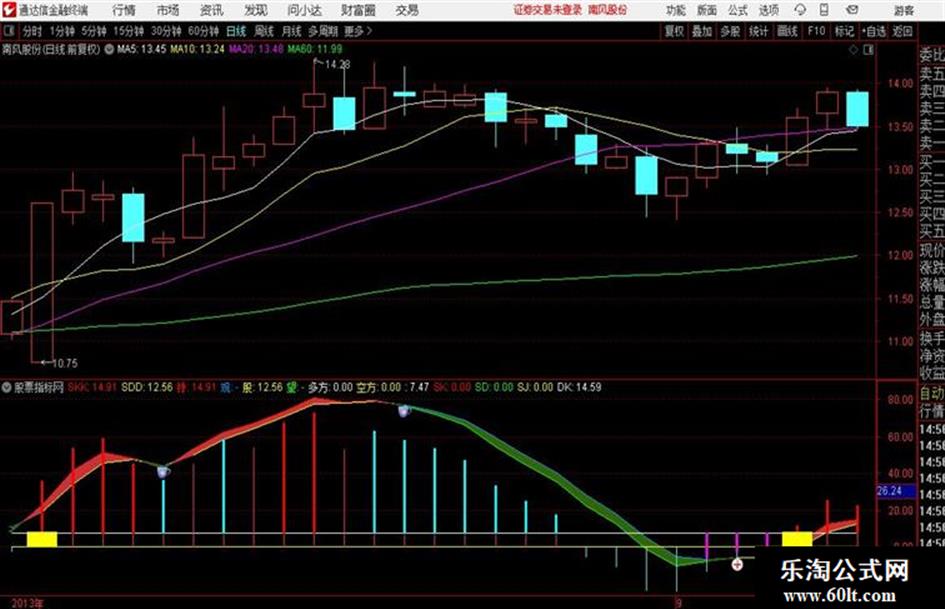Viewport: 945px width, 609px height.
Task: Click the MA5: 13.45 label
Action: point(141,49)
